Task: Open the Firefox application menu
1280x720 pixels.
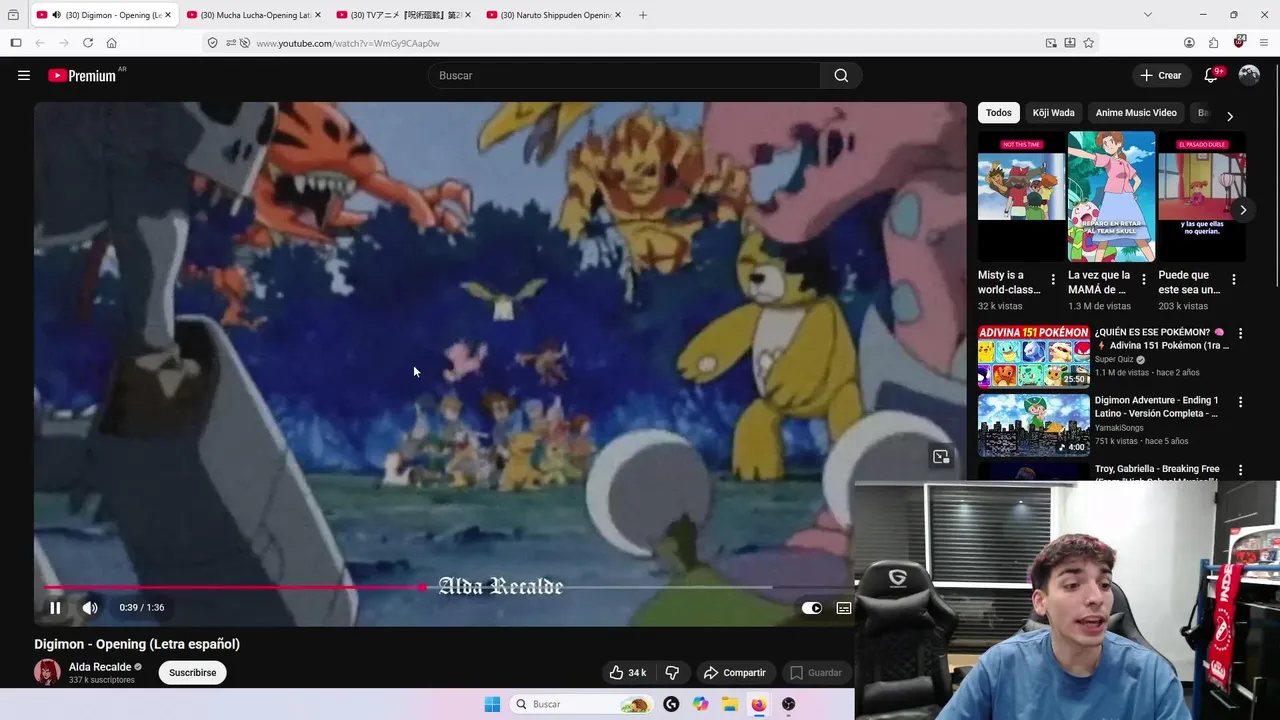Action: (1264, 43)
